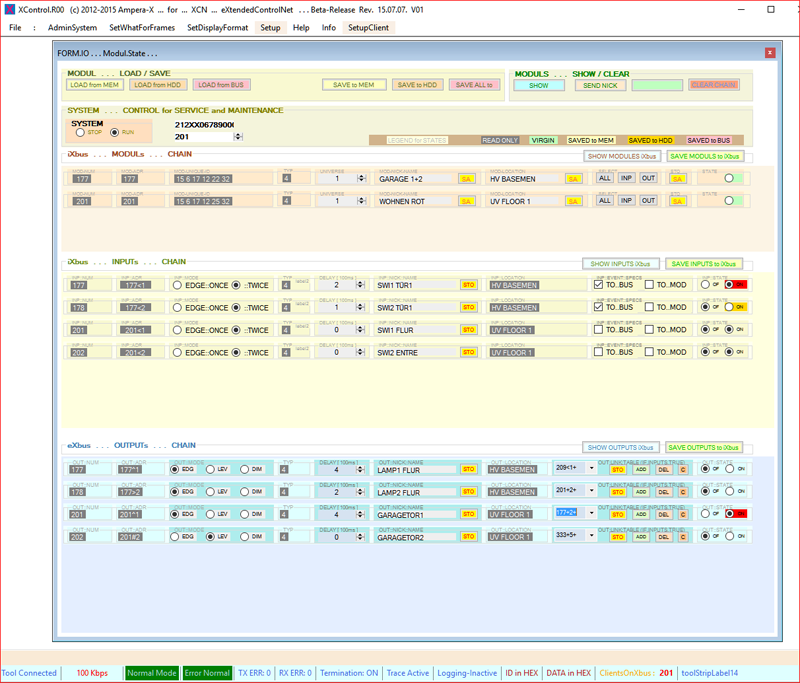Open the SetDisplayFormat menu

(217, 28)
